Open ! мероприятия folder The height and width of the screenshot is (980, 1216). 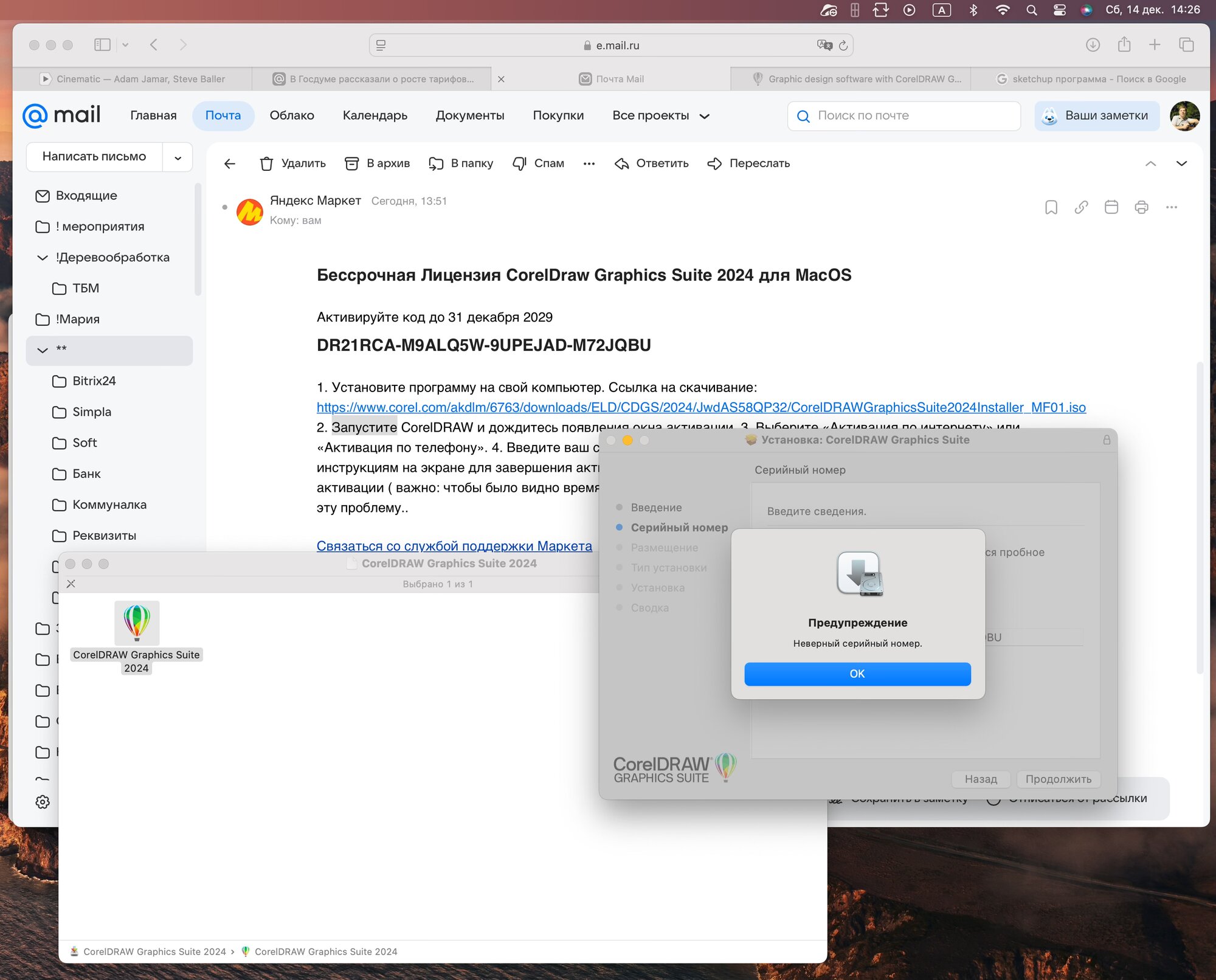(x=91, y=227)
